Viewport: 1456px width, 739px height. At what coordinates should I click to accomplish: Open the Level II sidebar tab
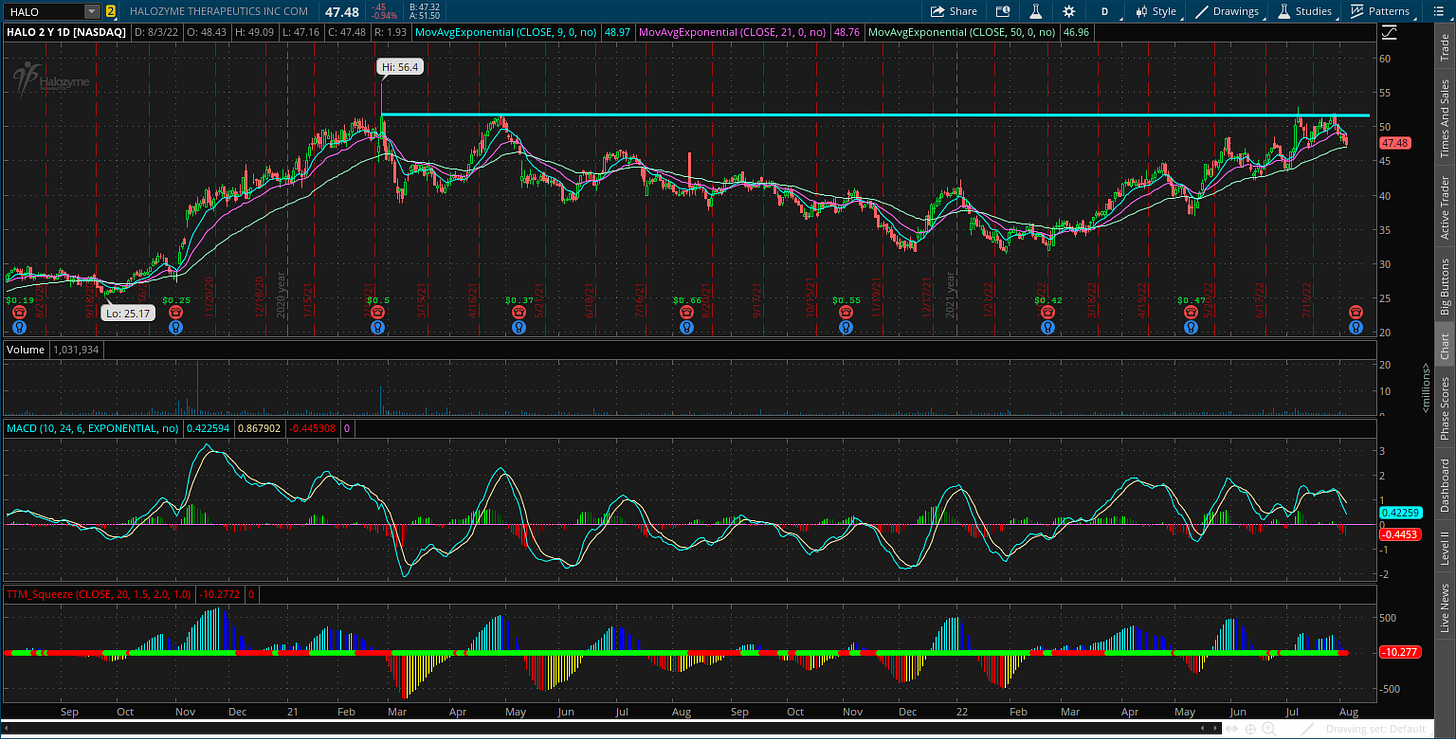pos(1443,549)
